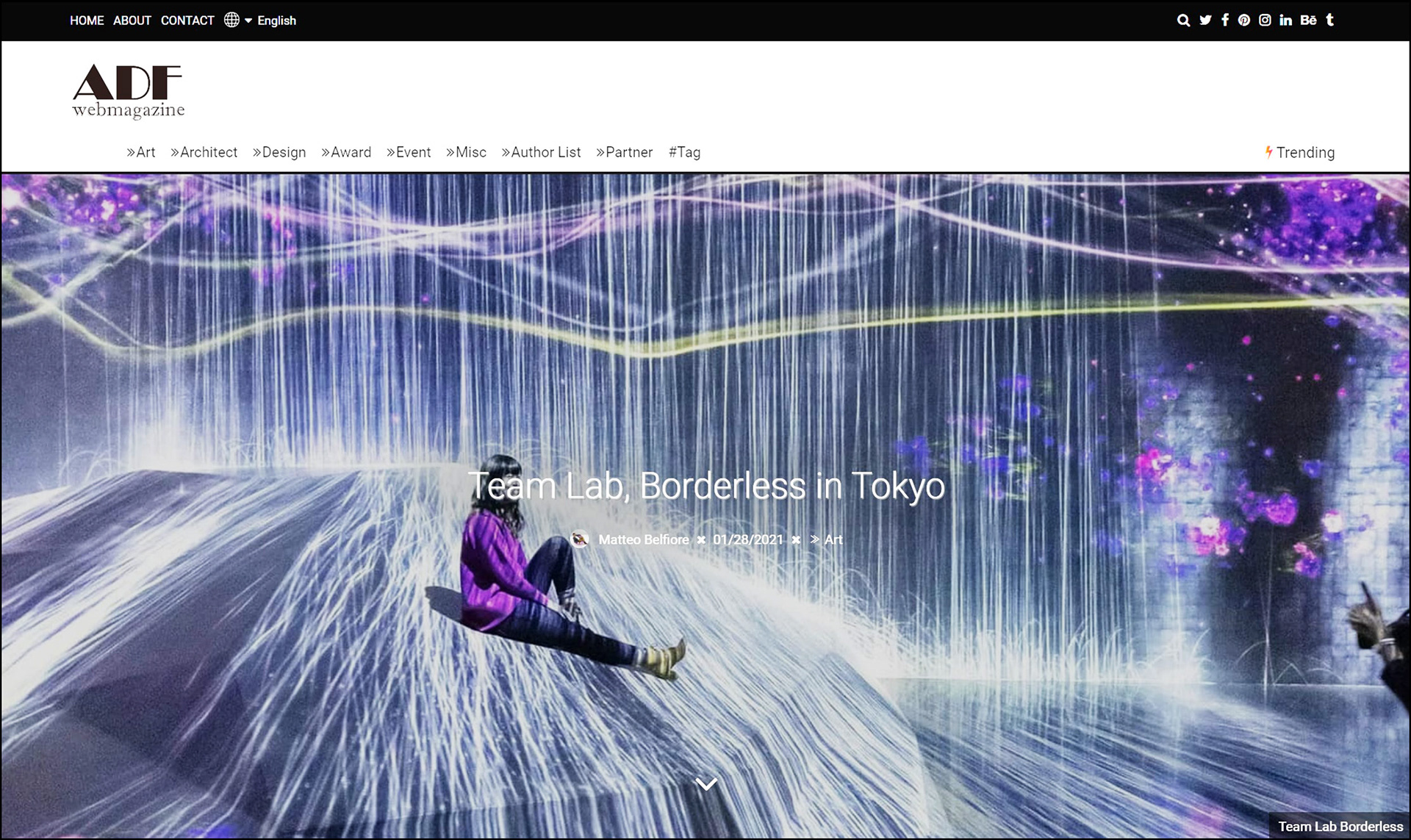
Task: Open the search icon in top bar
Action: [1183, 21]
